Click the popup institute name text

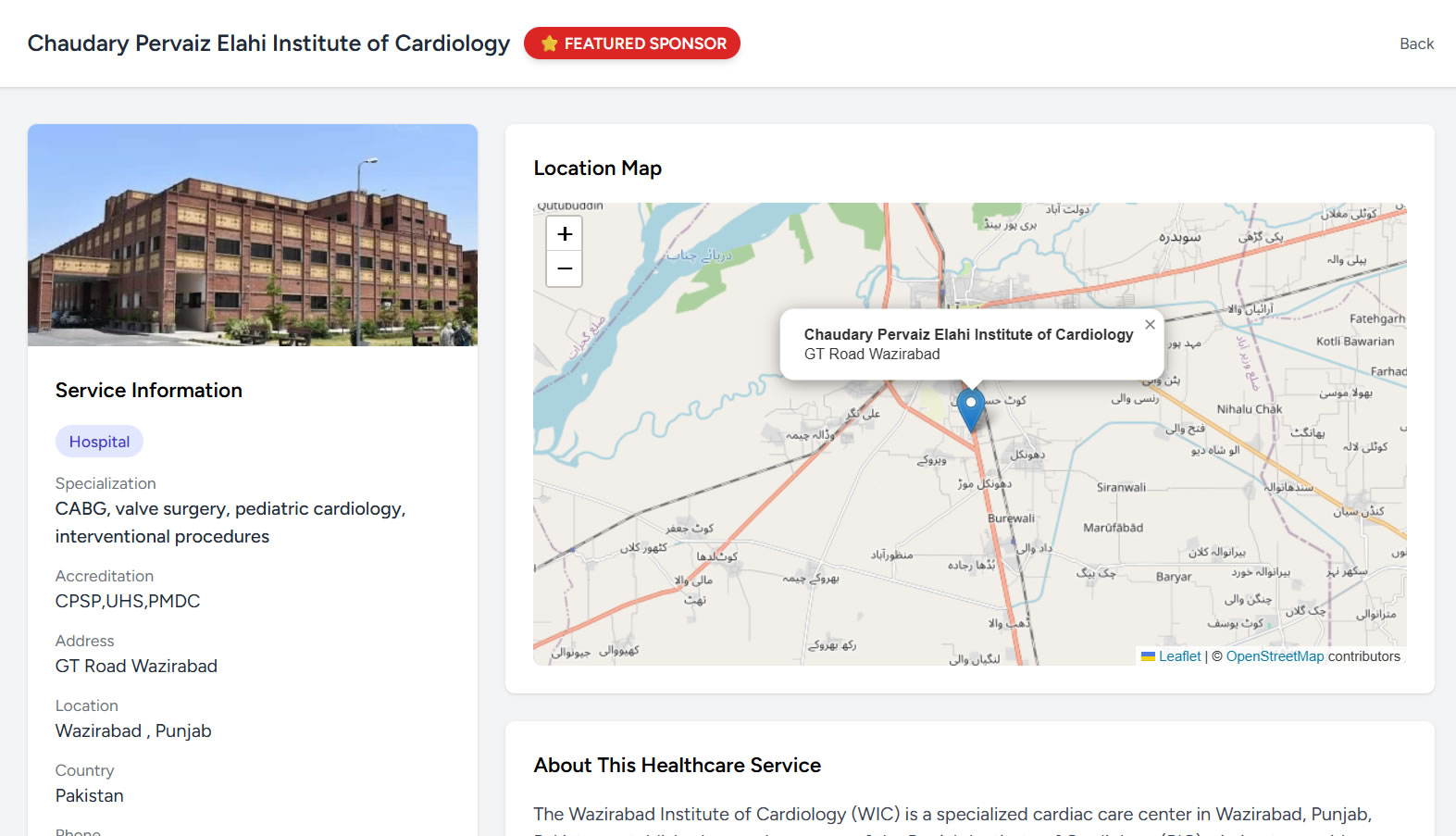pyautogui.click(x=968, y=334)
